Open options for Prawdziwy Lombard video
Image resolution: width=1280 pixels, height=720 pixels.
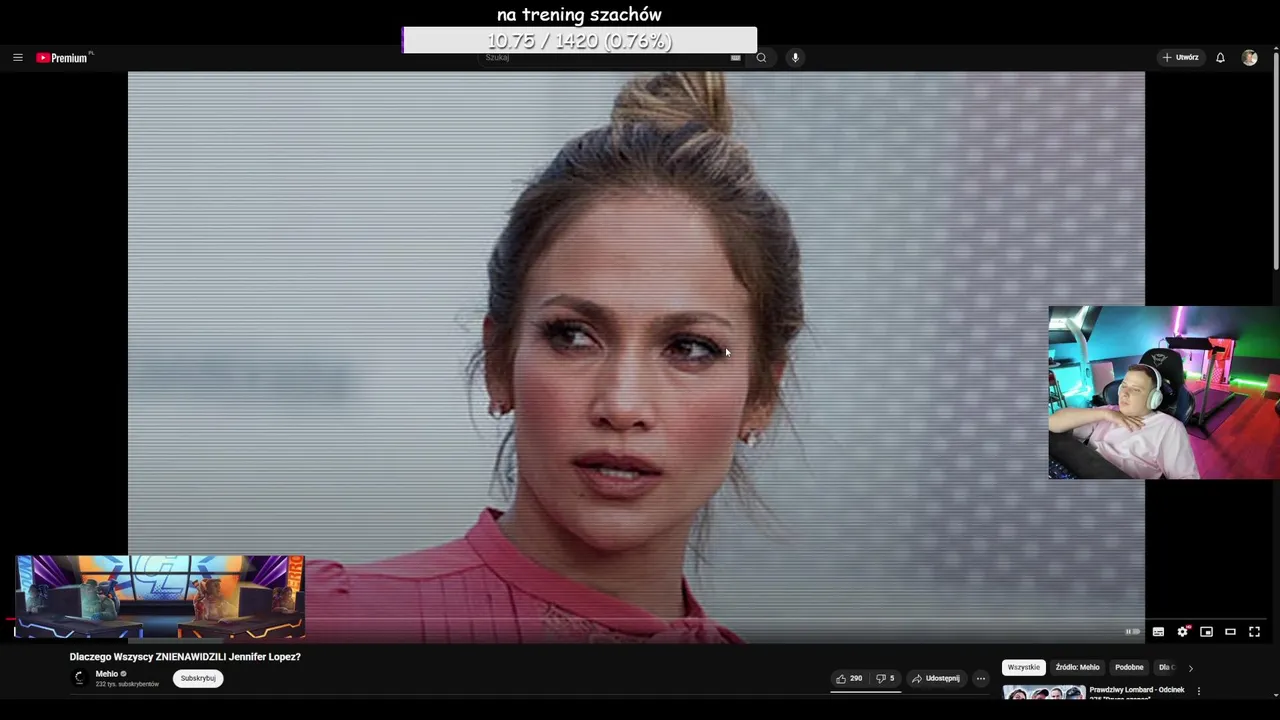(1198, 690)
